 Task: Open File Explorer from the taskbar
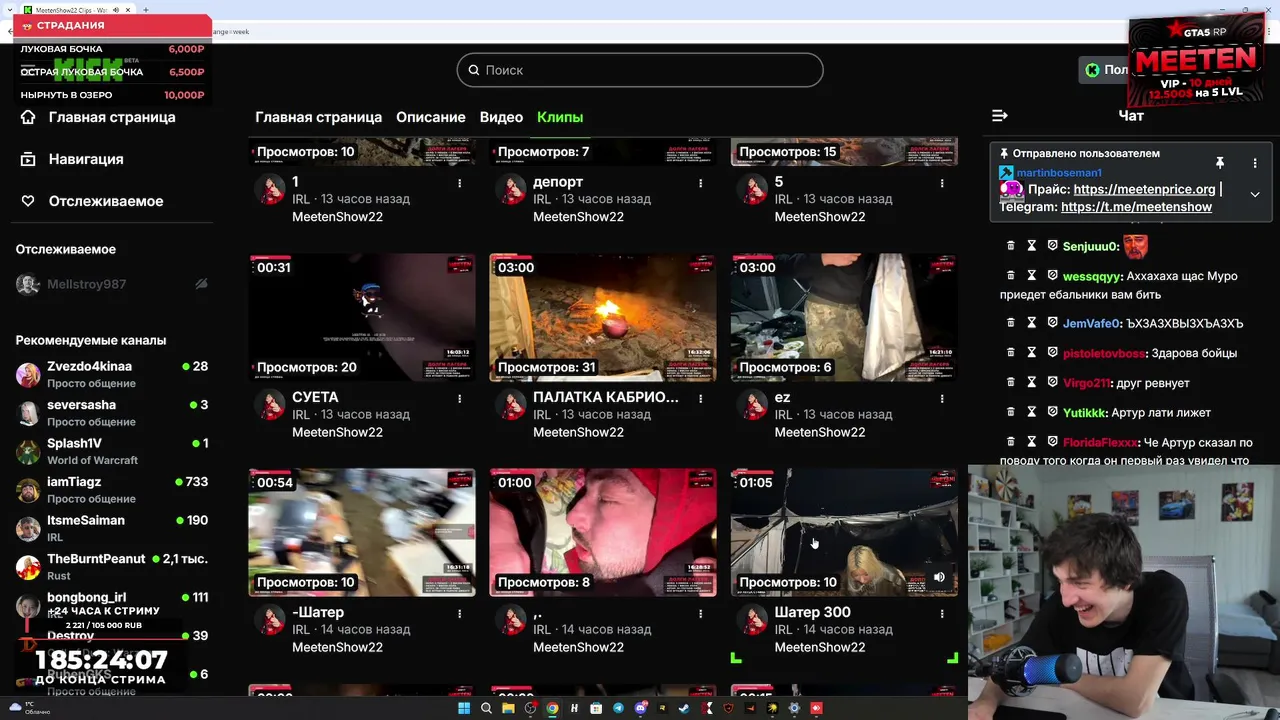click(508, 708)
